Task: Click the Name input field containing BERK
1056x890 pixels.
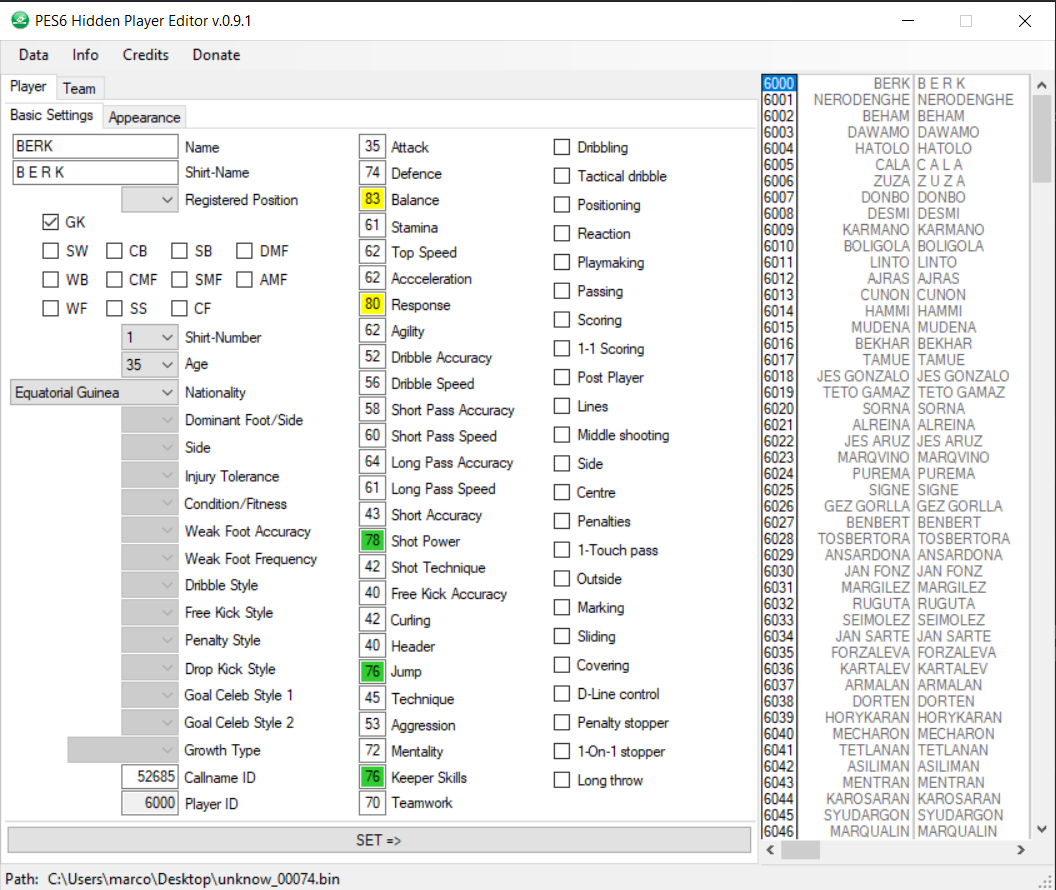Action: pyautogui.click(x=95, y=146)
